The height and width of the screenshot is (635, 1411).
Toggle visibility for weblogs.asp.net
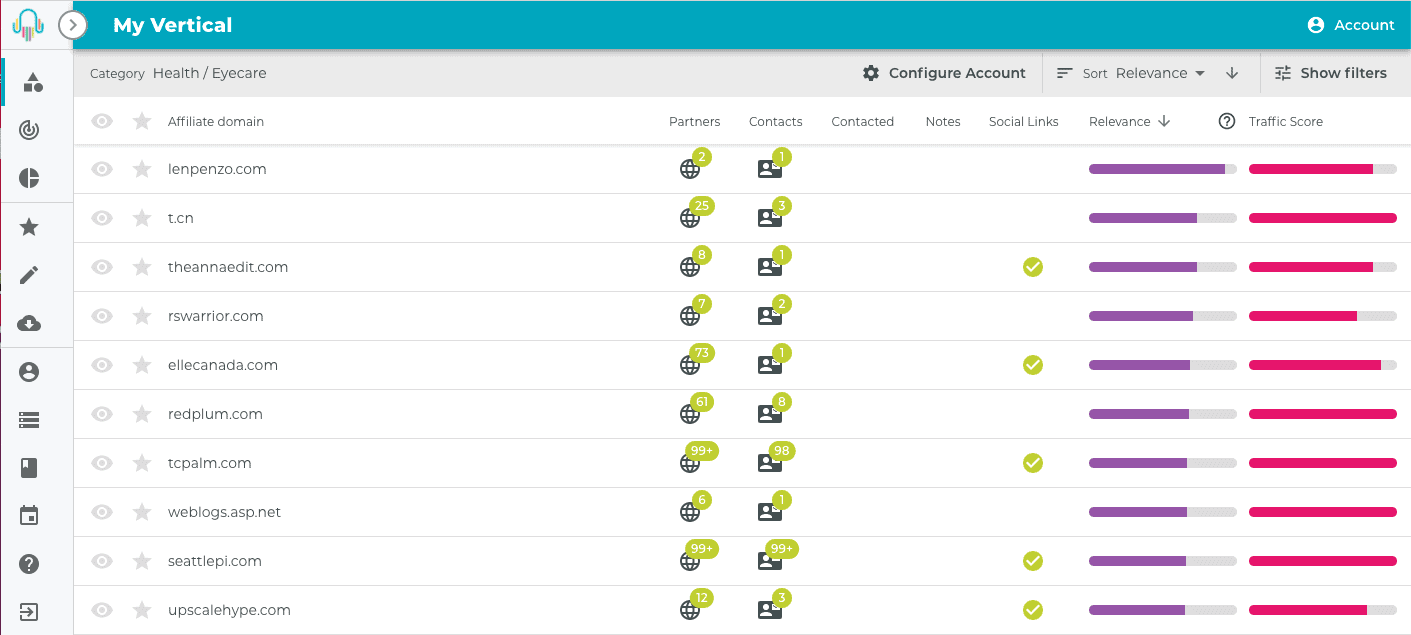pyautogui.click(x=102, y=512)
